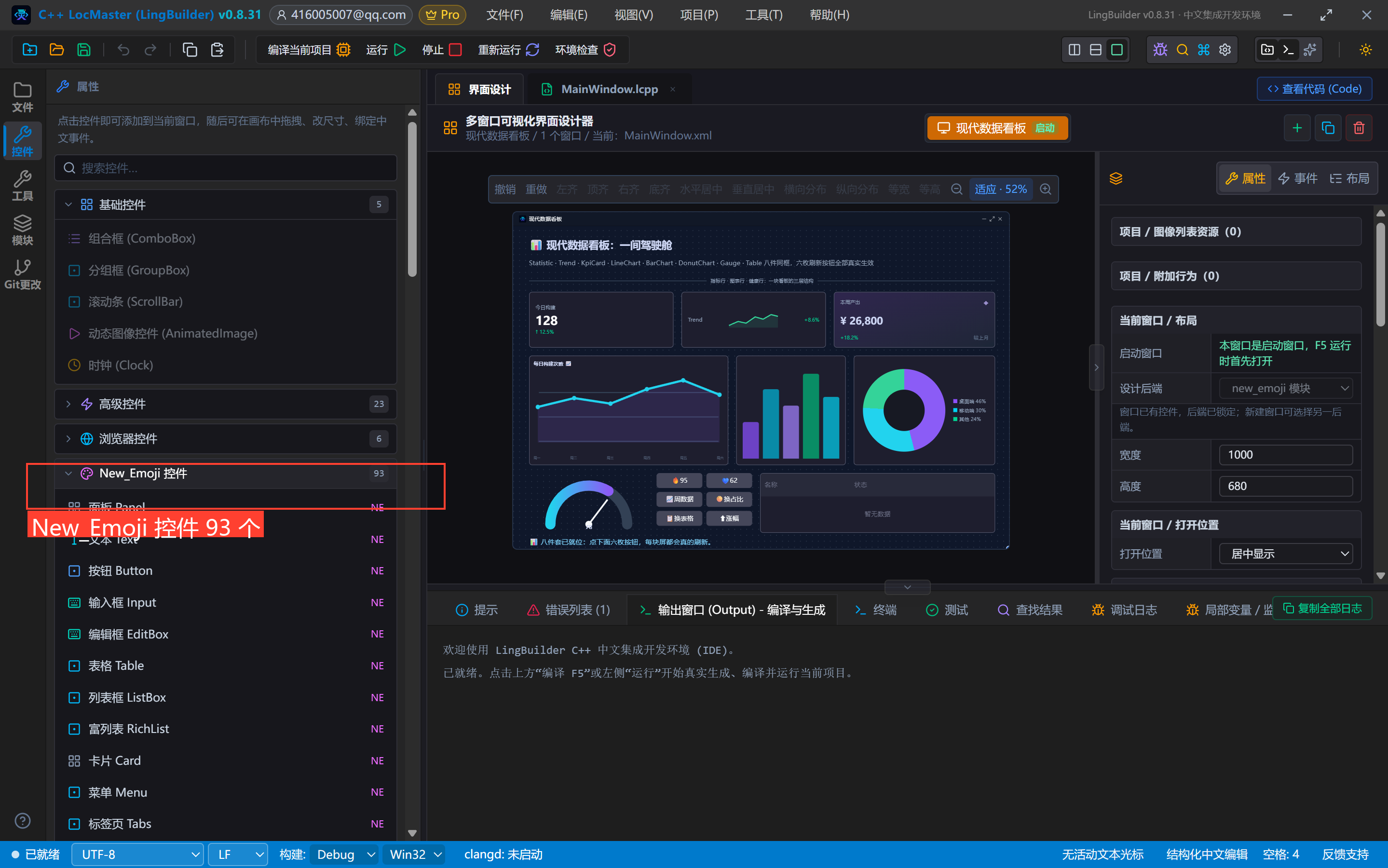The height and width of the screenshot is (868, 1388).
Task: Open the settings gear icon
Action: (1225, 50)
